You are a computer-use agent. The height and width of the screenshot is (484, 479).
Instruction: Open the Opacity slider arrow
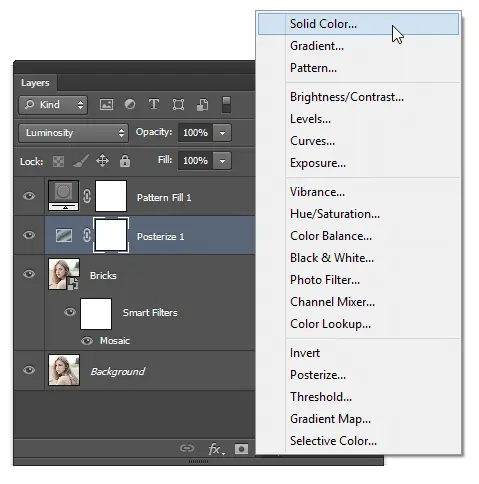pyautogui.click(x=222, y=133)
